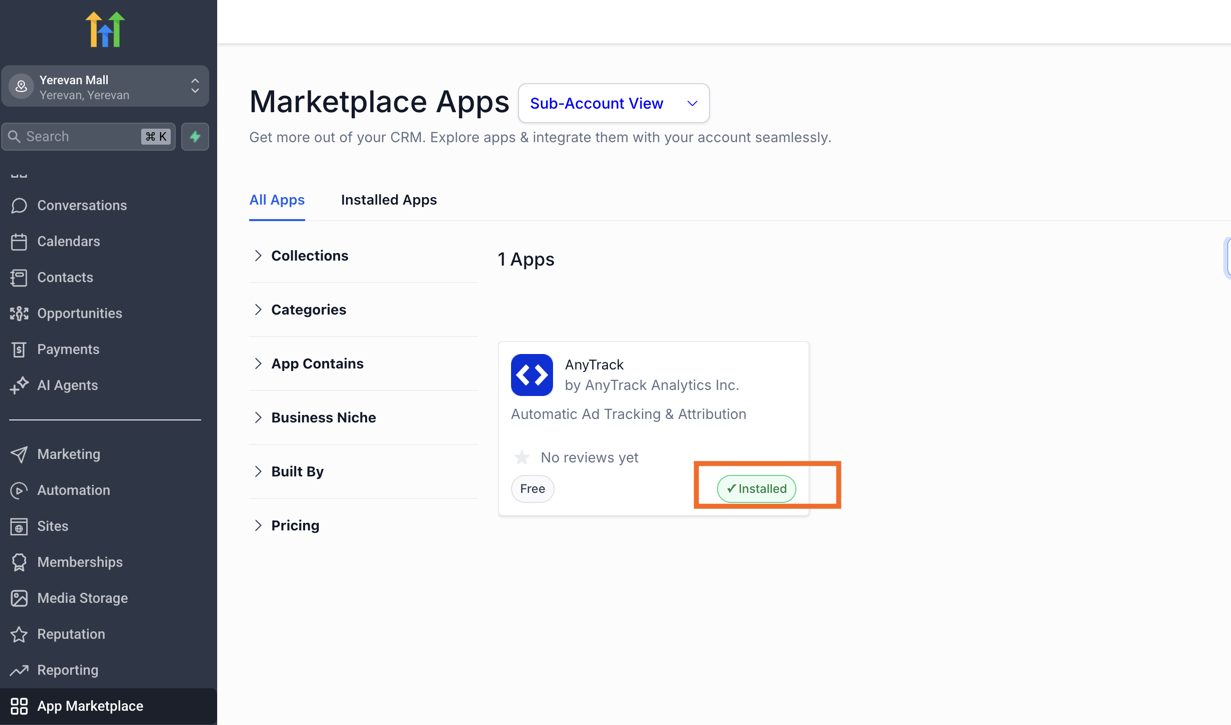Click the Search field in the sidebar
The width and height of the screenshot is (1231, 725).
pos(89,136)
